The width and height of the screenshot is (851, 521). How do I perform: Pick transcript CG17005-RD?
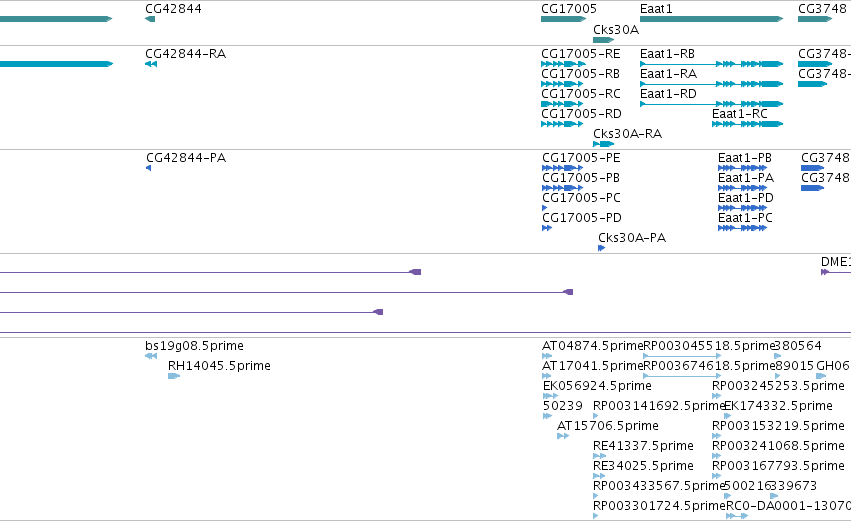point(581,113)
